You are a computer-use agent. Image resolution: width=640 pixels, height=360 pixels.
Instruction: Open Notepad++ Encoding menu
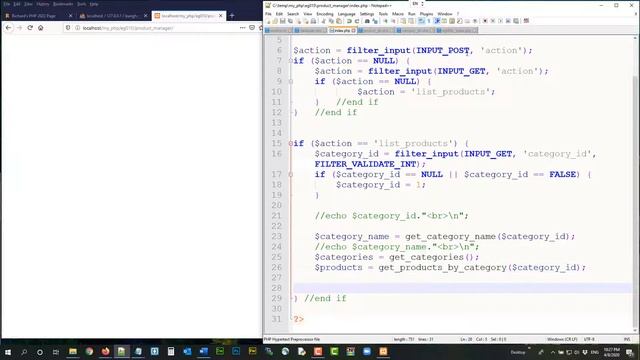pyautogui.click(x=325, y=14)
